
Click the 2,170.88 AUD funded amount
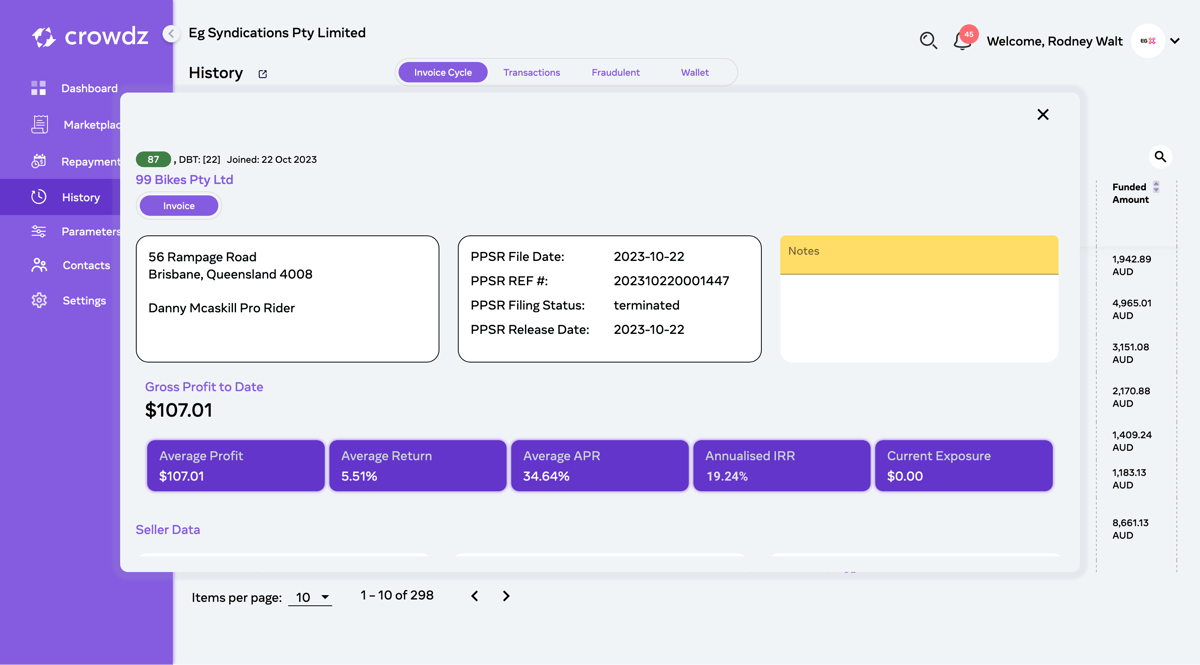coord(1130,397)
